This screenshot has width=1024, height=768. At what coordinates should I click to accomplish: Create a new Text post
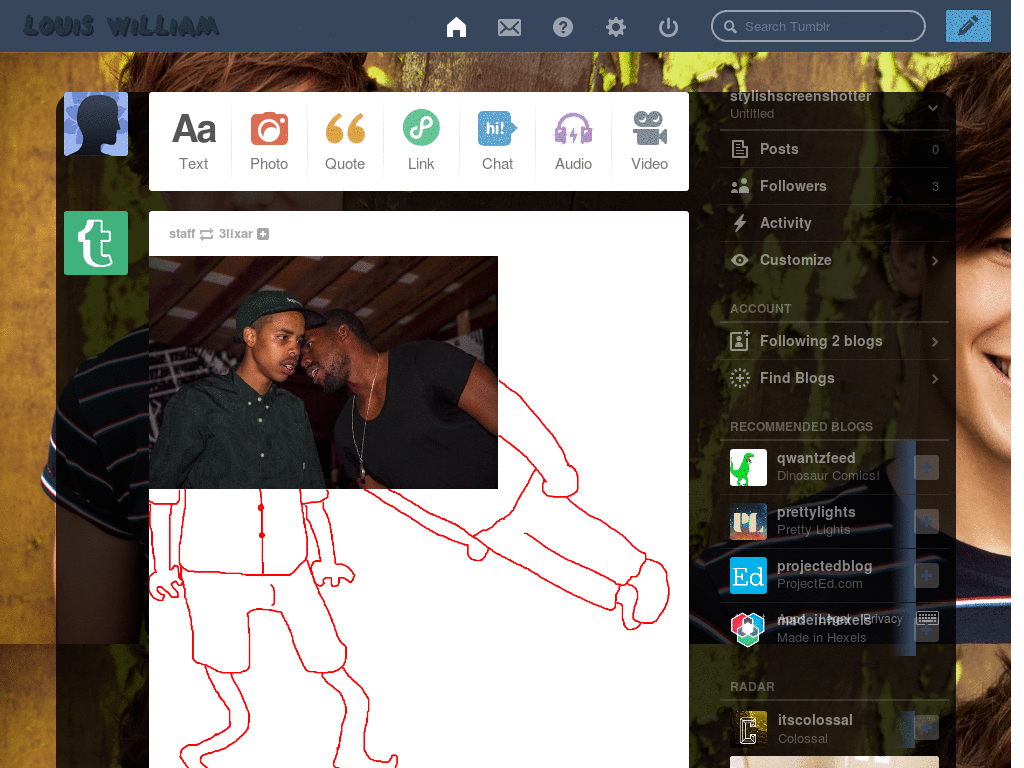(x=193, y=141)
